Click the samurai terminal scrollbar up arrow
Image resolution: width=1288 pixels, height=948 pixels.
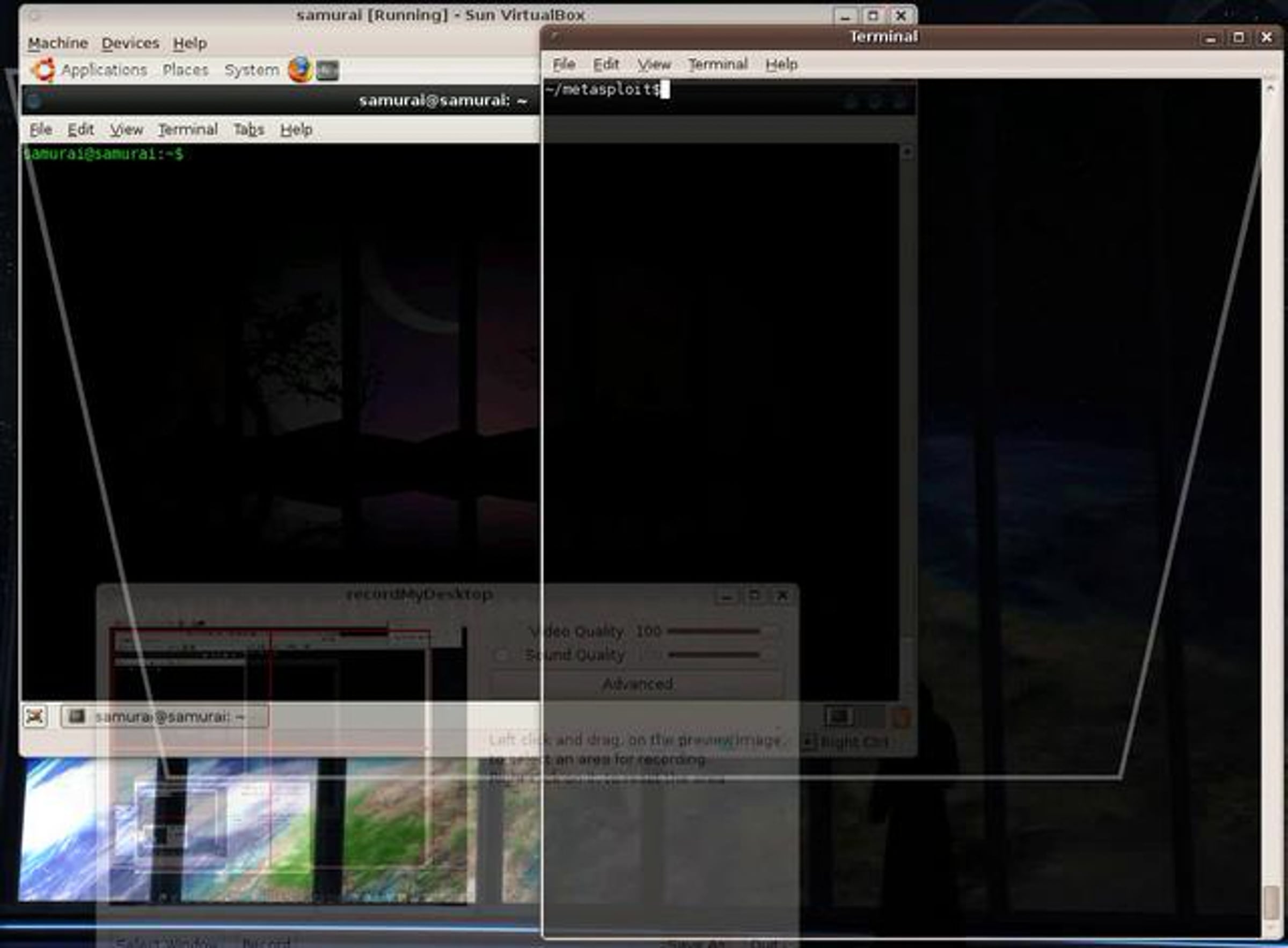[906, 152]
